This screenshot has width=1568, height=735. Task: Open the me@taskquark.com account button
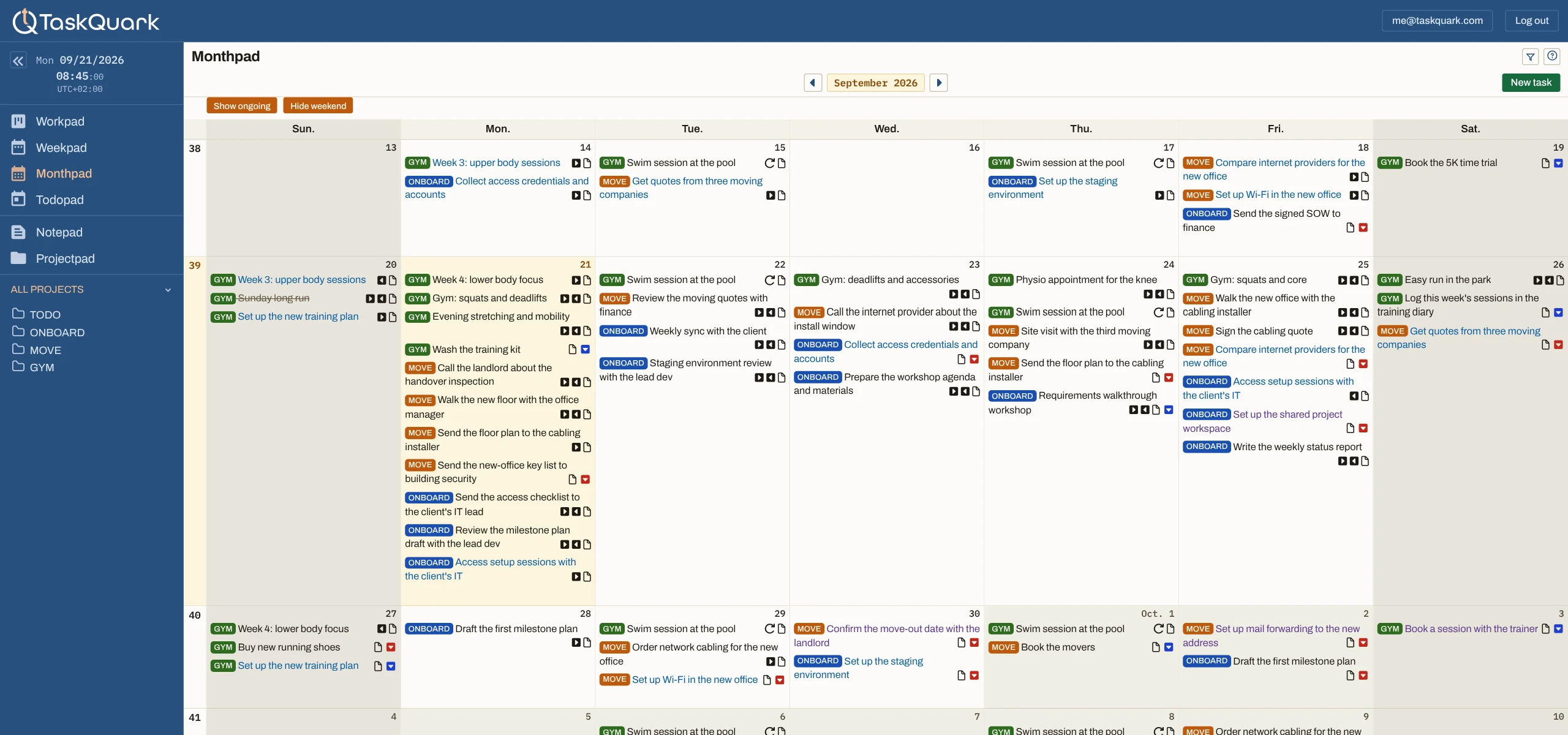point(1437,20)
